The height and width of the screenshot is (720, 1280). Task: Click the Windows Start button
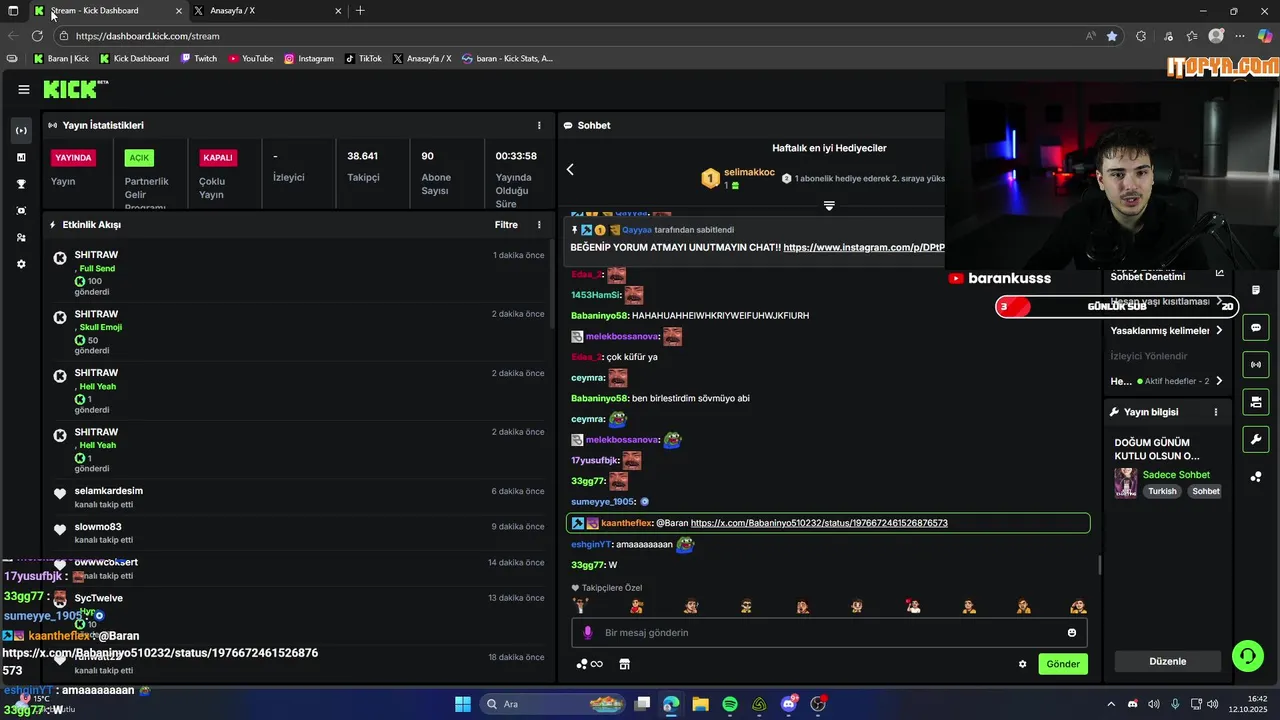463,704
